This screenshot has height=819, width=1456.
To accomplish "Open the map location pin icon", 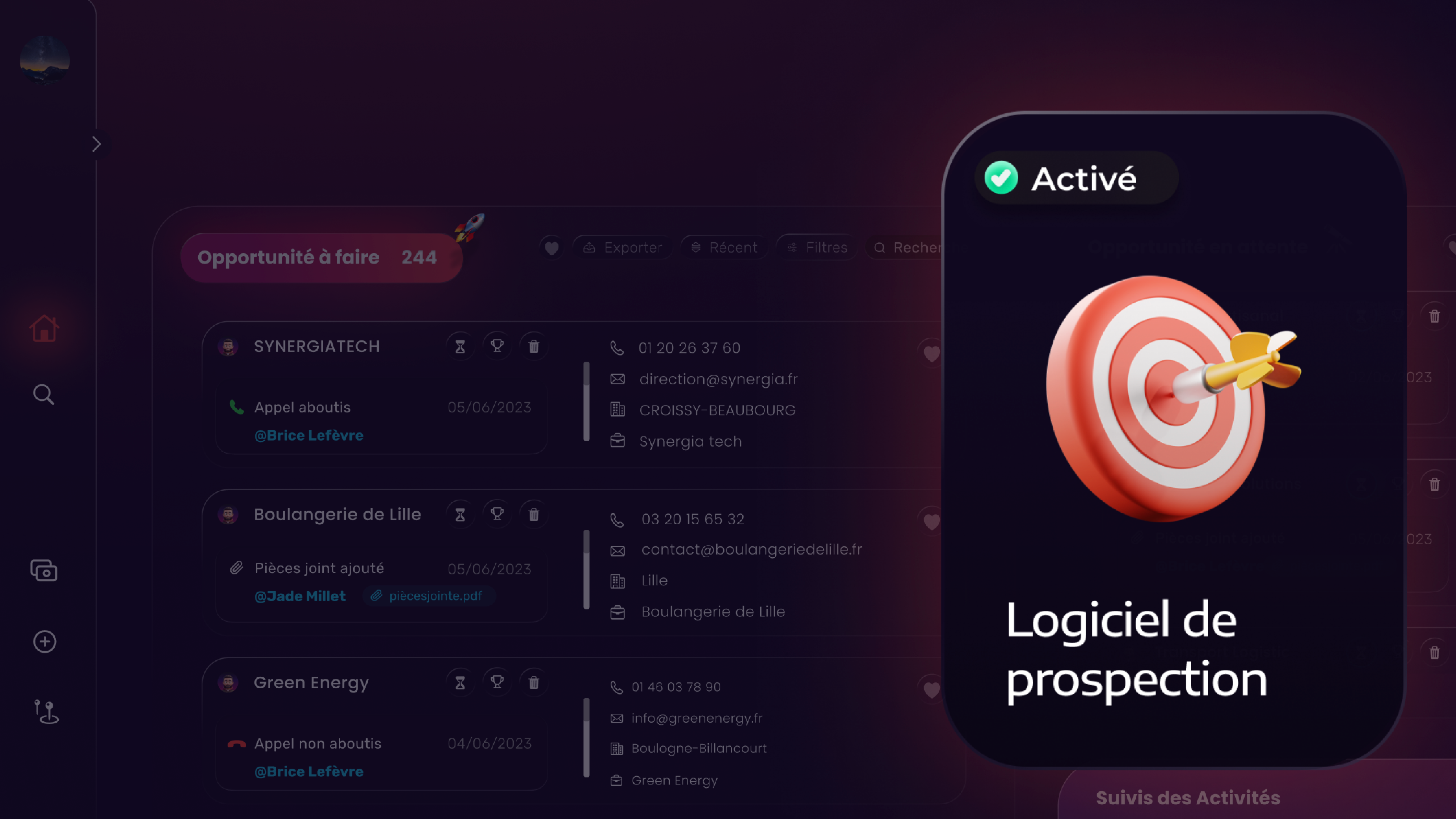I will click(46, 712).
